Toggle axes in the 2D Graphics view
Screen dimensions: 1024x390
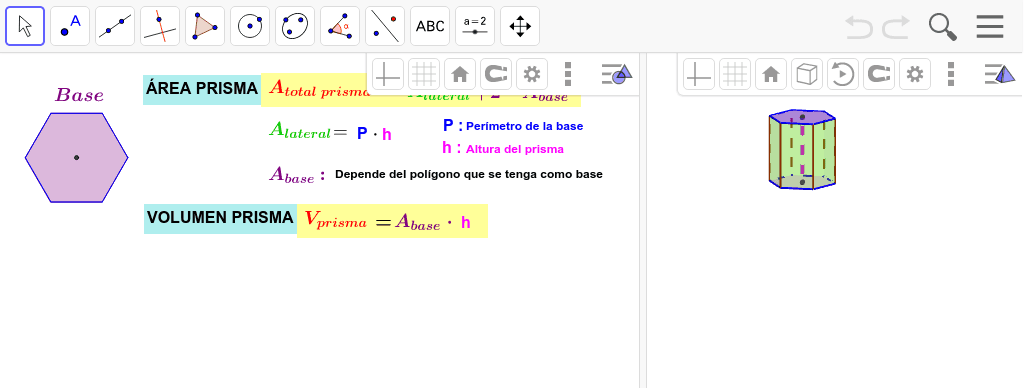point(388,74)
